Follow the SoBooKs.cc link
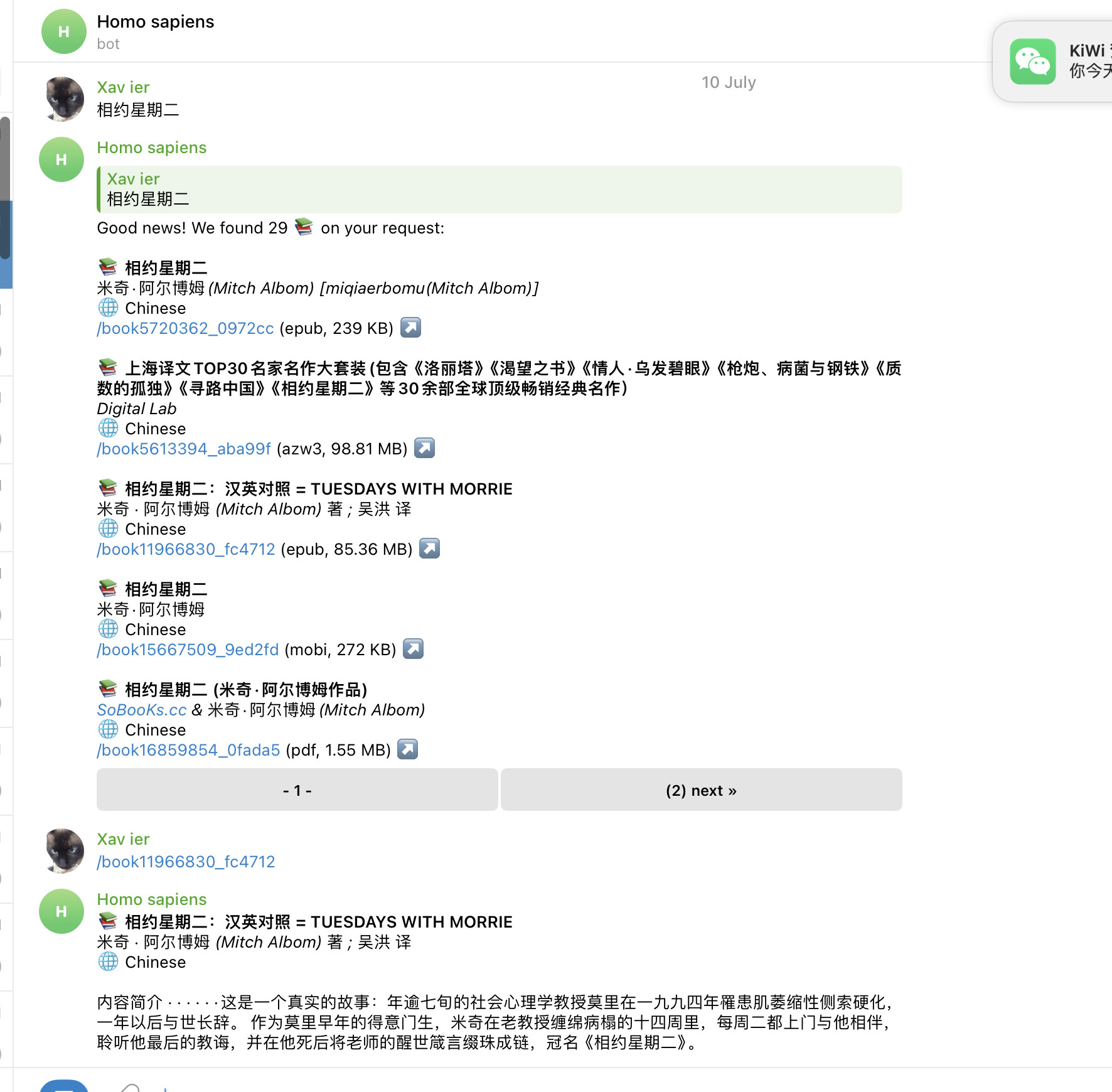 [142, 710]
